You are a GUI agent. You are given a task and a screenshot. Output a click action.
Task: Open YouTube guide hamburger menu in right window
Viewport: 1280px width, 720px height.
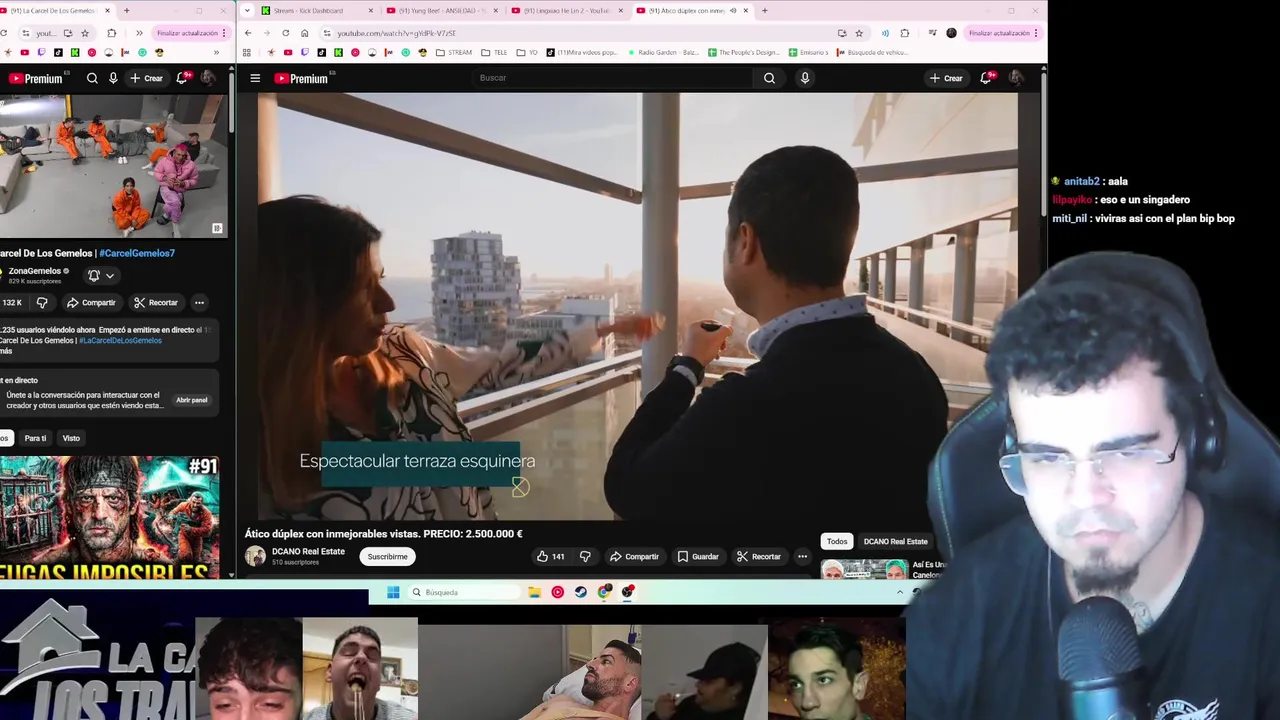tap(255, 78)
